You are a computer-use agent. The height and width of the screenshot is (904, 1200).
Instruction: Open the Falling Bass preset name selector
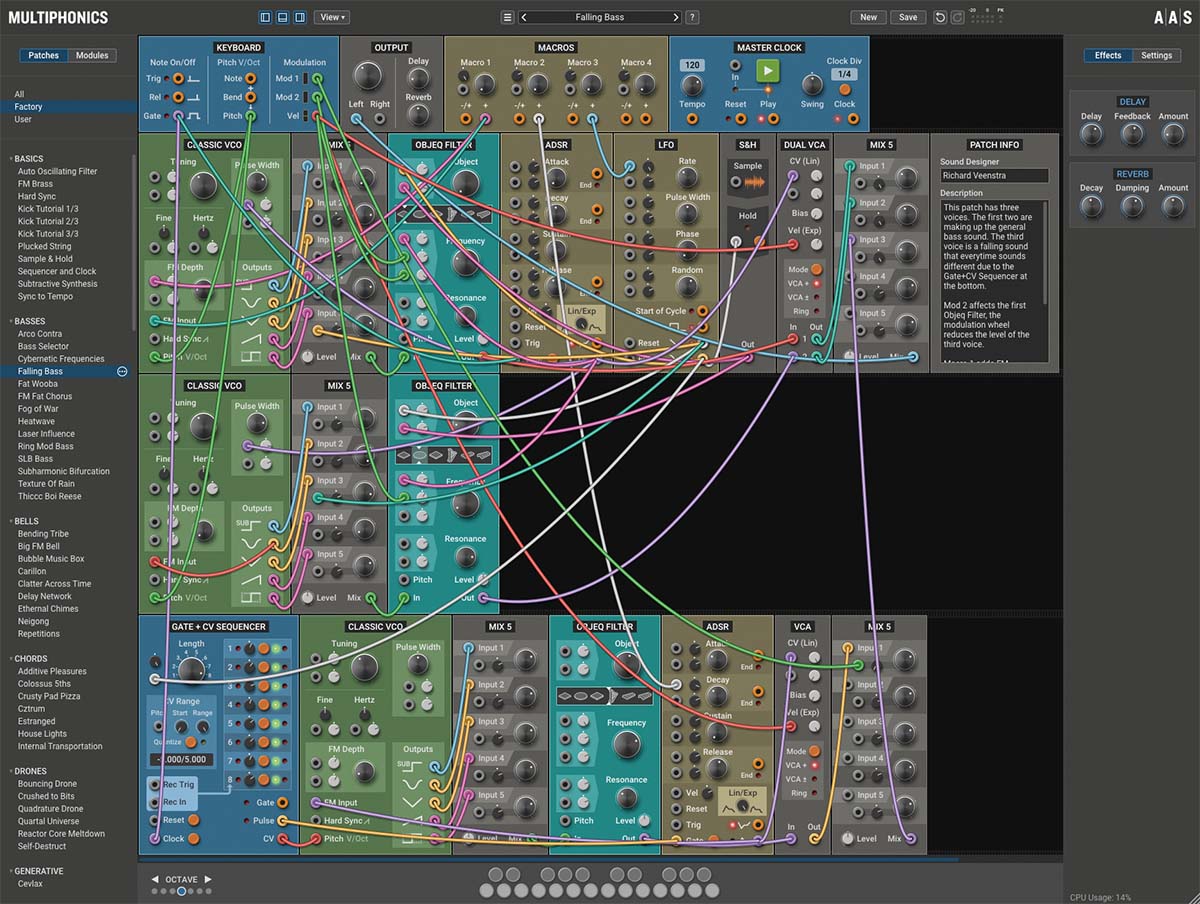pyautogui.click(x=600, y=17)
